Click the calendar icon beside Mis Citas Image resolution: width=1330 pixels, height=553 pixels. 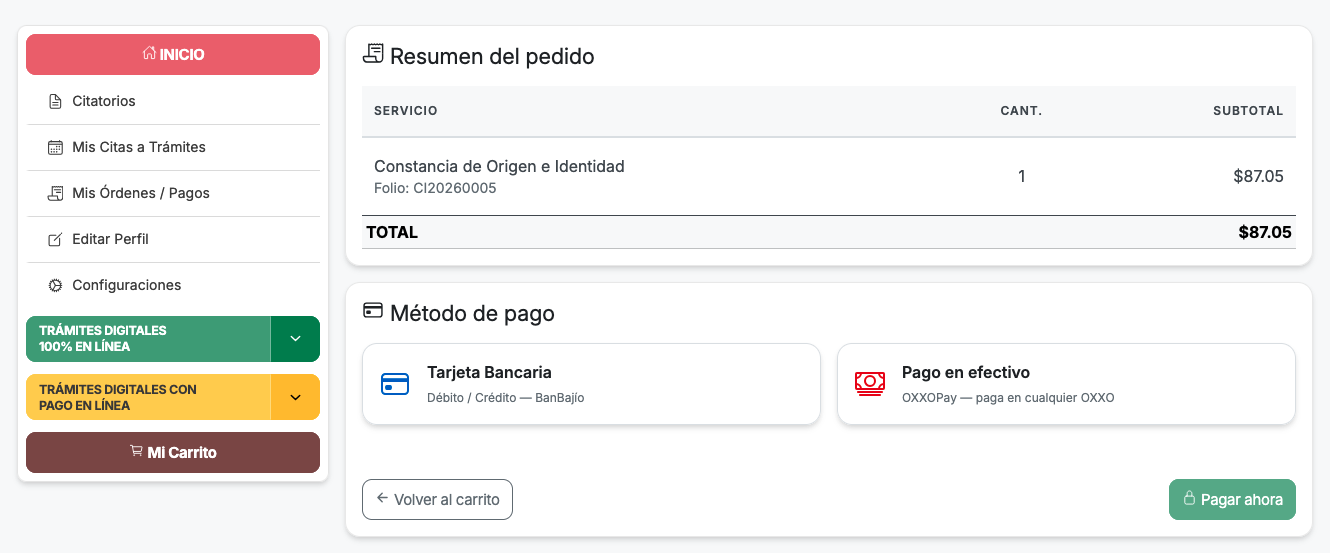[x=55, y=147]
